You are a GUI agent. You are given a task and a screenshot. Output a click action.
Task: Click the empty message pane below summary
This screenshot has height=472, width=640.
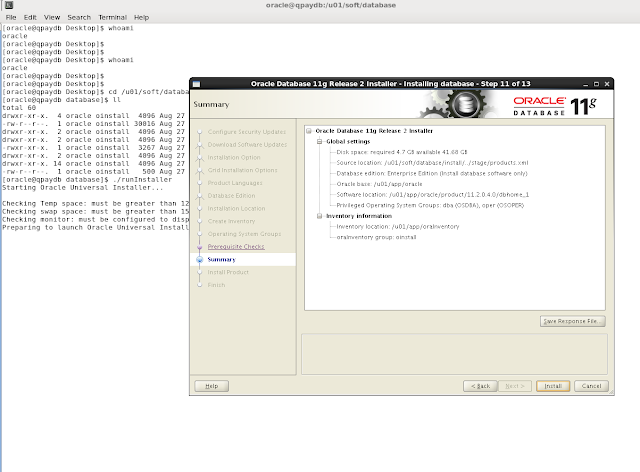454,354
